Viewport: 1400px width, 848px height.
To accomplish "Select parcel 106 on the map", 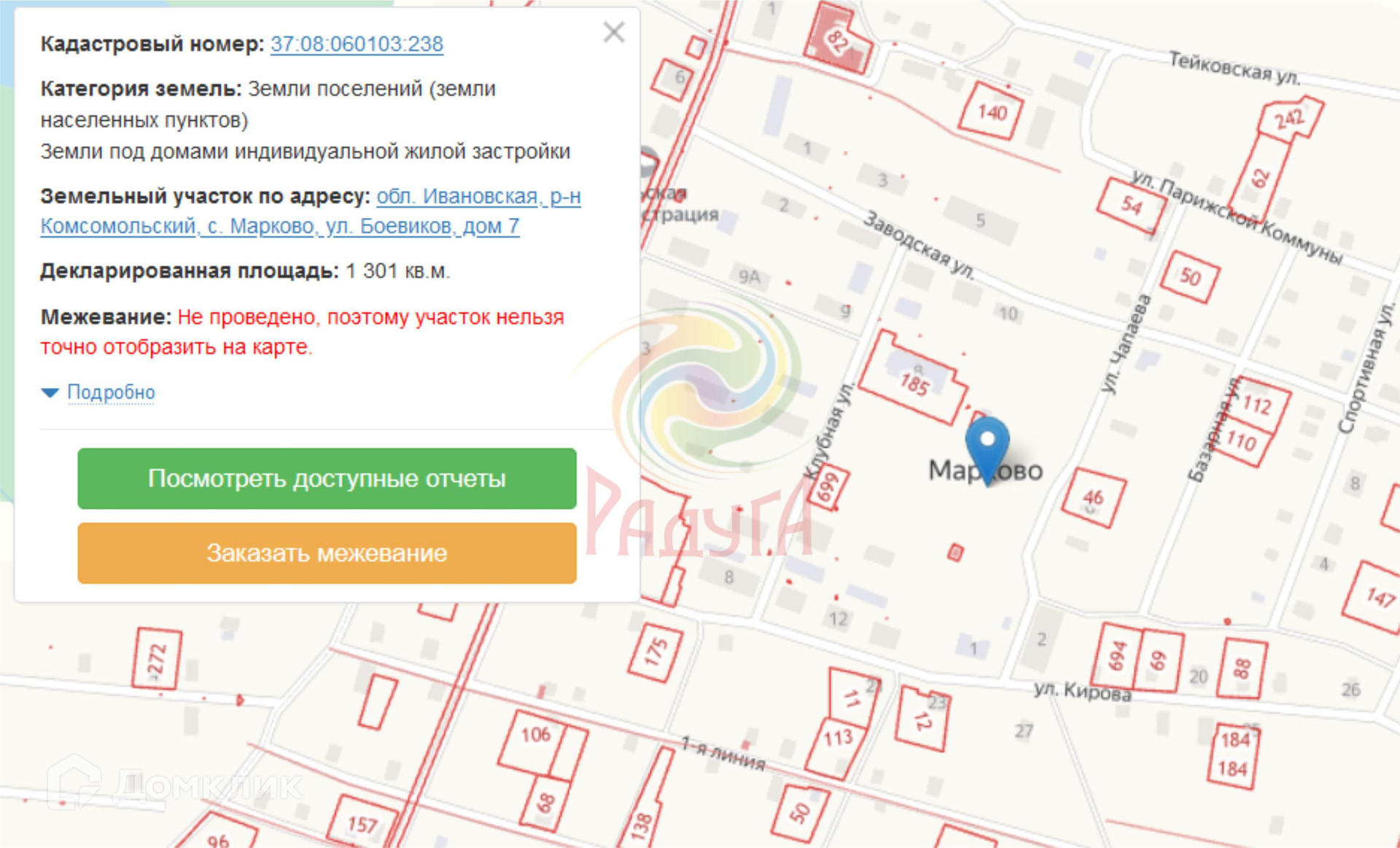I will [535, 735].
